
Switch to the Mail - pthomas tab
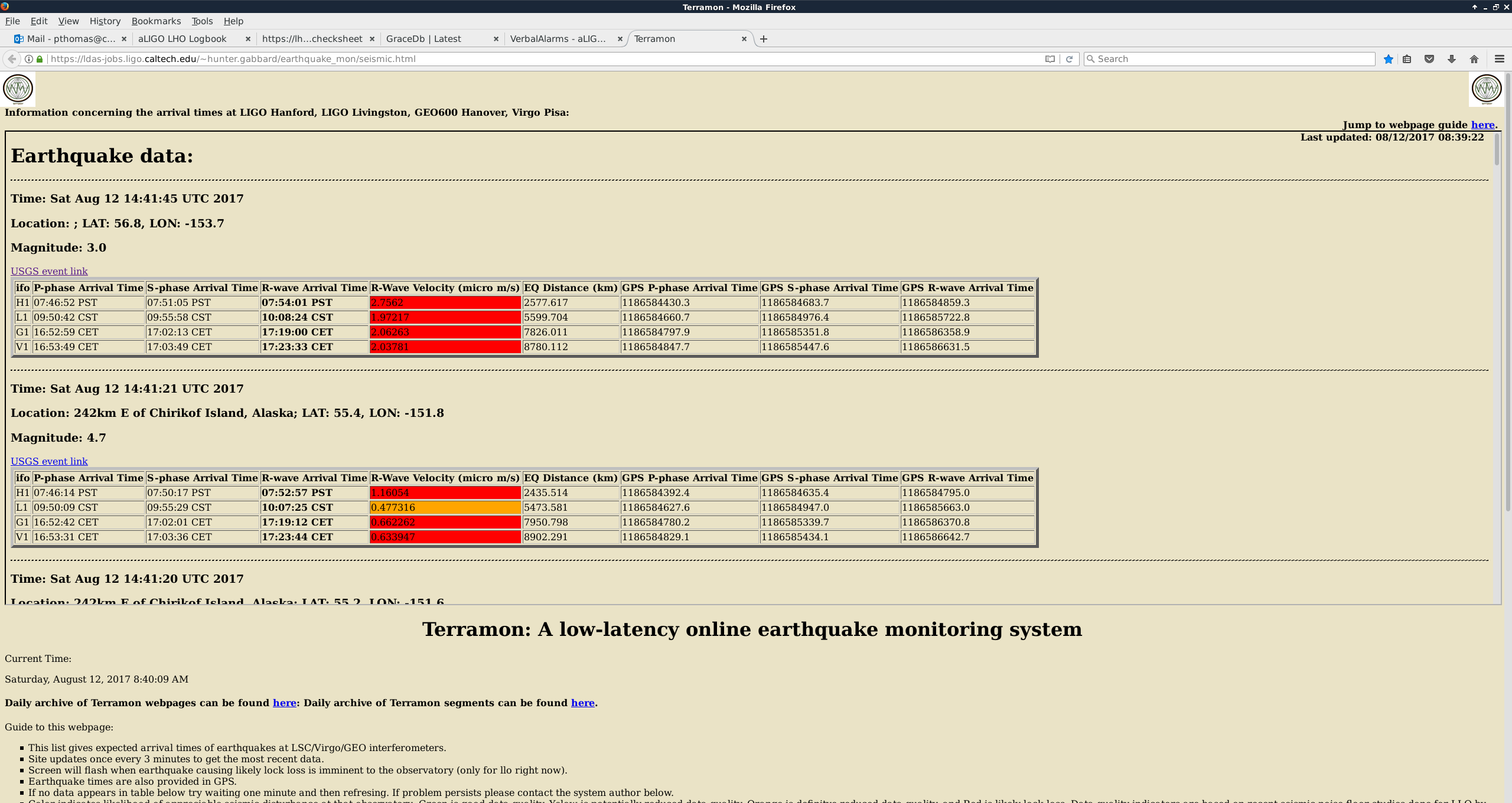click(70, 39)
